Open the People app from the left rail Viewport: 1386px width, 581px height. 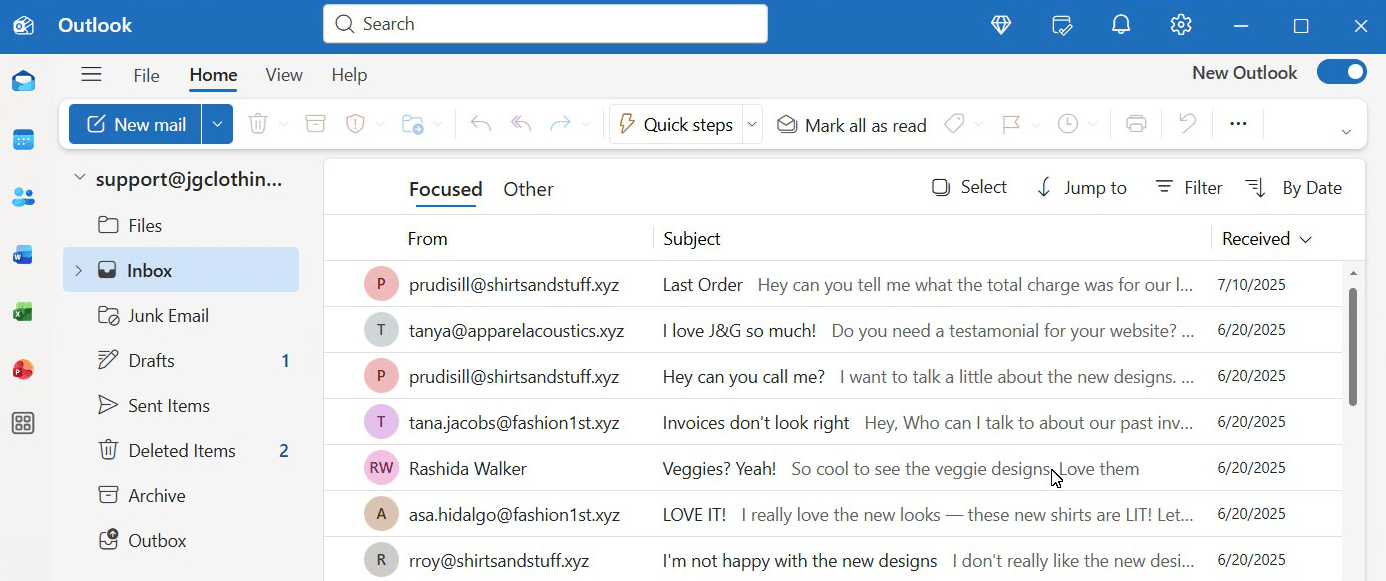(x=23, y=197)
